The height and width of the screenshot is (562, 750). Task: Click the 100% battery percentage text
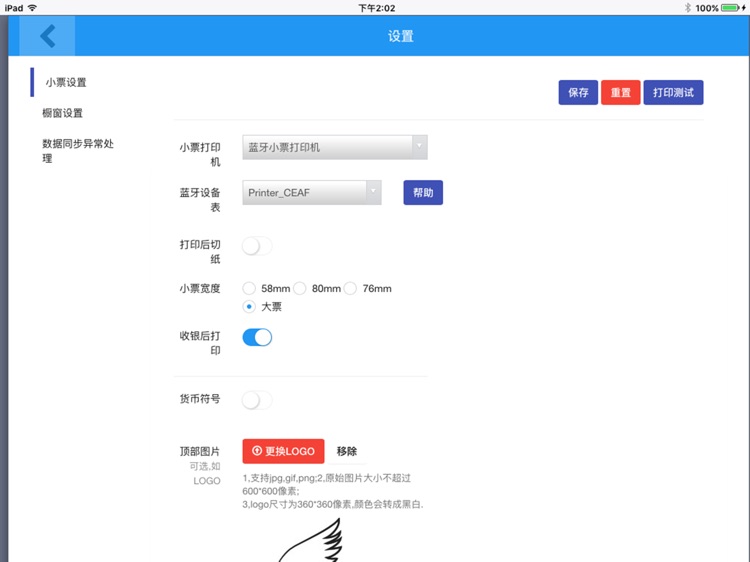point(707,8)
